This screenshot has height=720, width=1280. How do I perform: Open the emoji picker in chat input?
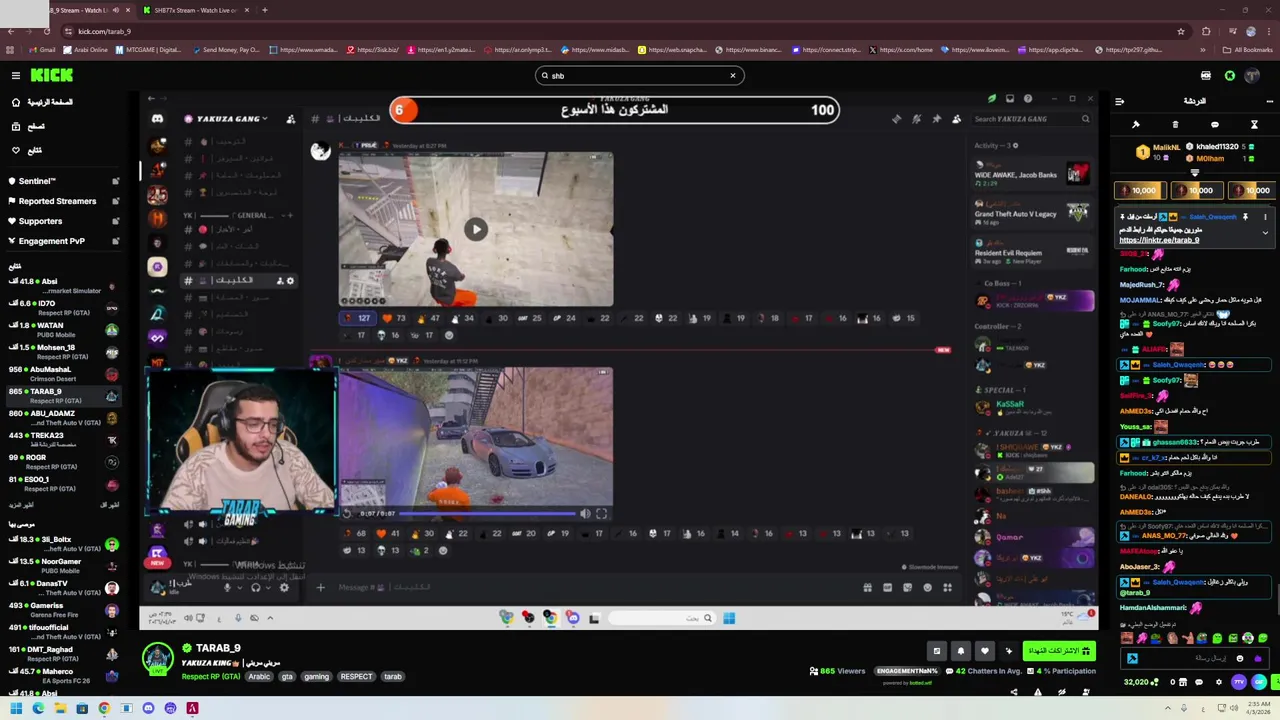pos(1240,658)
